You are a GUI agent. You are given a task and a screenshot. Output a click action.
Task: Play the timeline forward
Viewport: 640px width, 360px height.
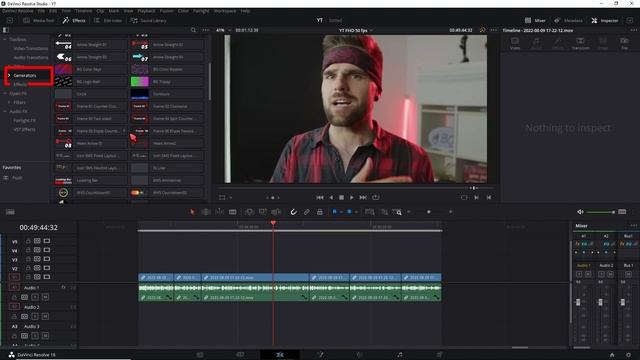352,198
